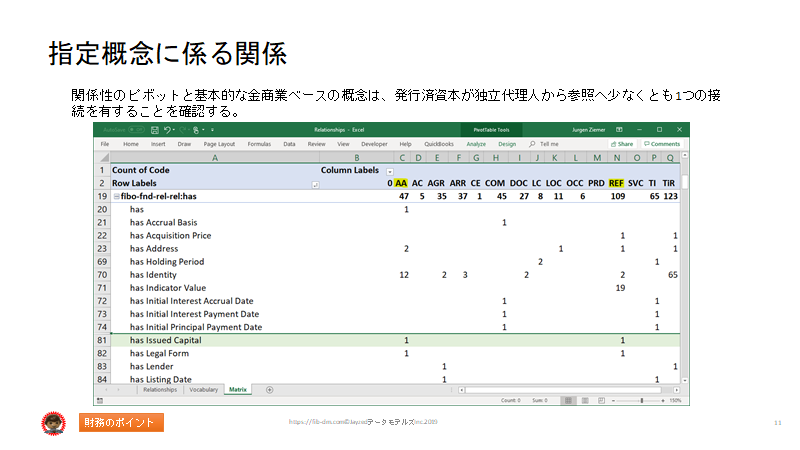Click the 150% zoom level indicator
This screenshot has height=450, width=800.
675,401
